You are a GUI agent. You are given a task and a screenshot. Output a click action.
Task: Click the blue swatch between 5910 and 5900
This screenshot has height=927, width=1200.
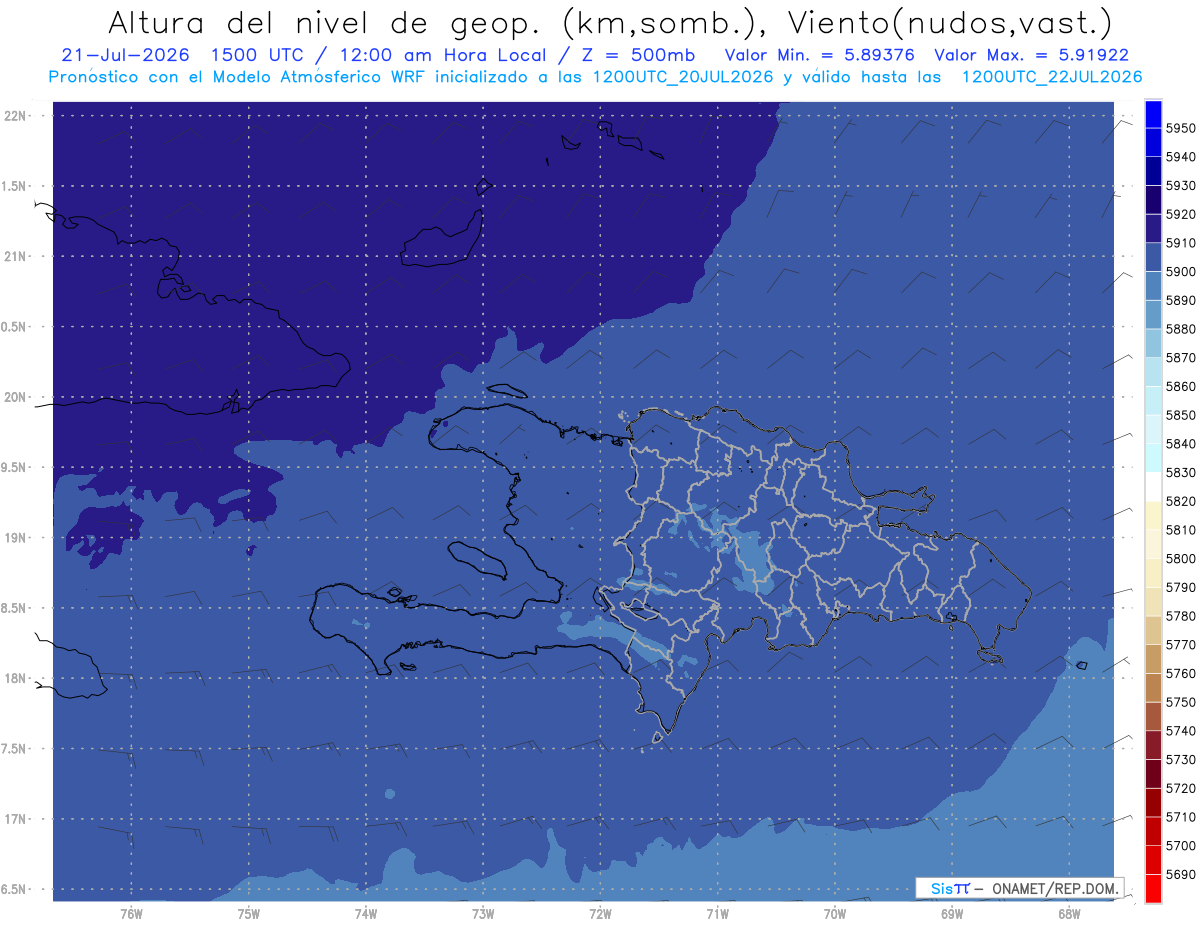1153,257
